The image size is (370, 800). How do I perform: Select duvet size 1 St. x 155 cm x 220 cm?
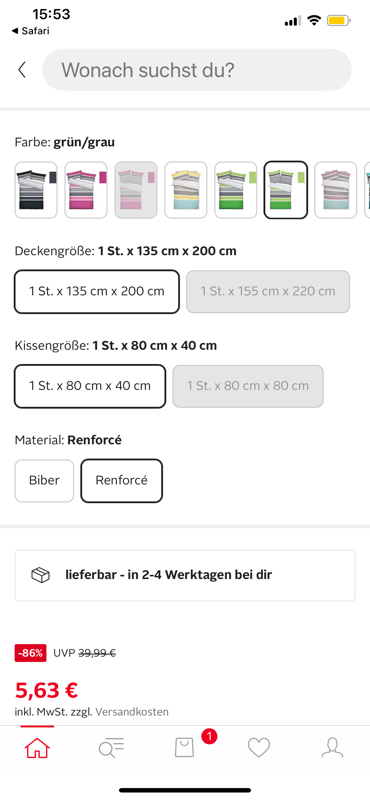[268, 291]
